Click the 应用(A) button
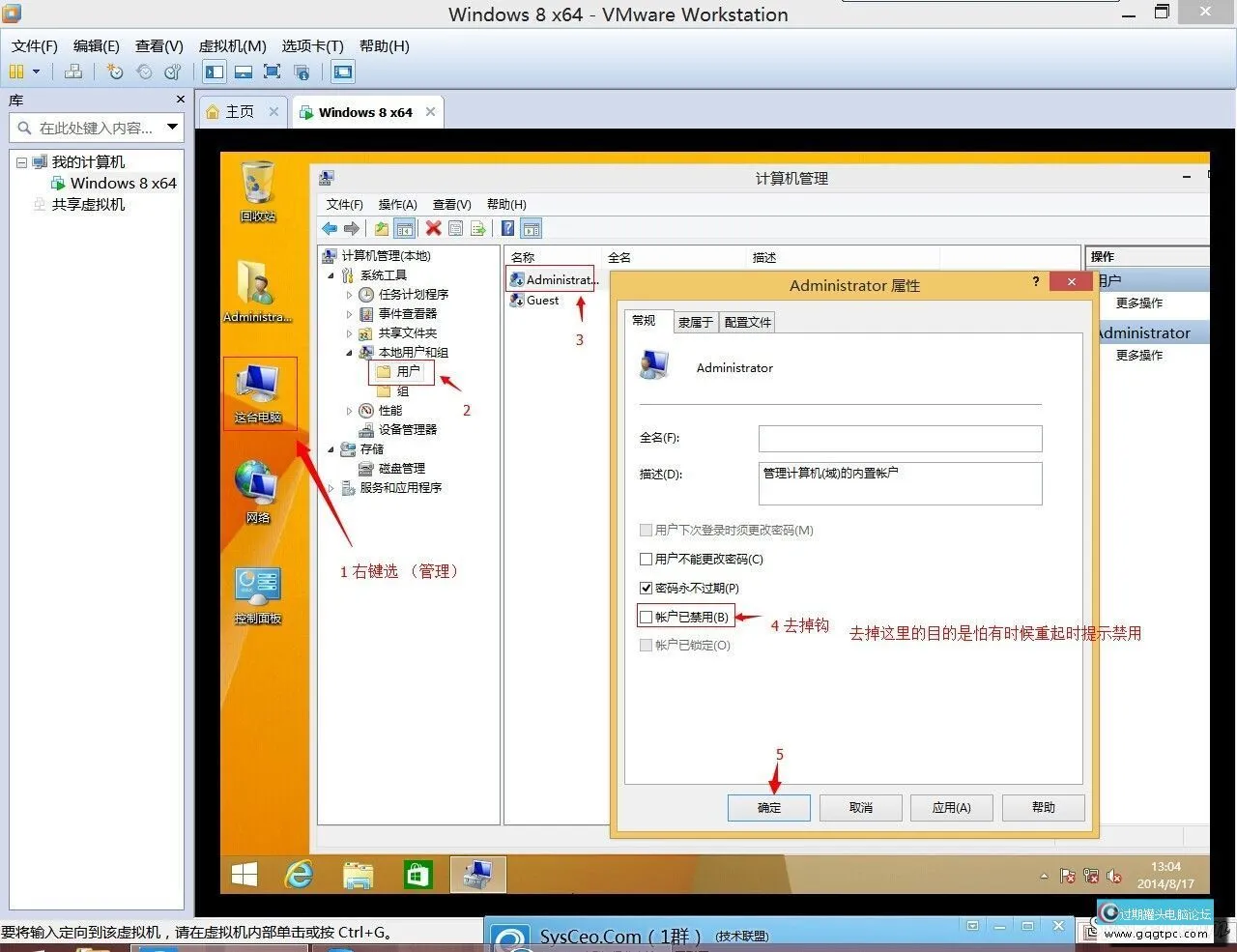The image size is (1237, 952). (x=951, y=808)
